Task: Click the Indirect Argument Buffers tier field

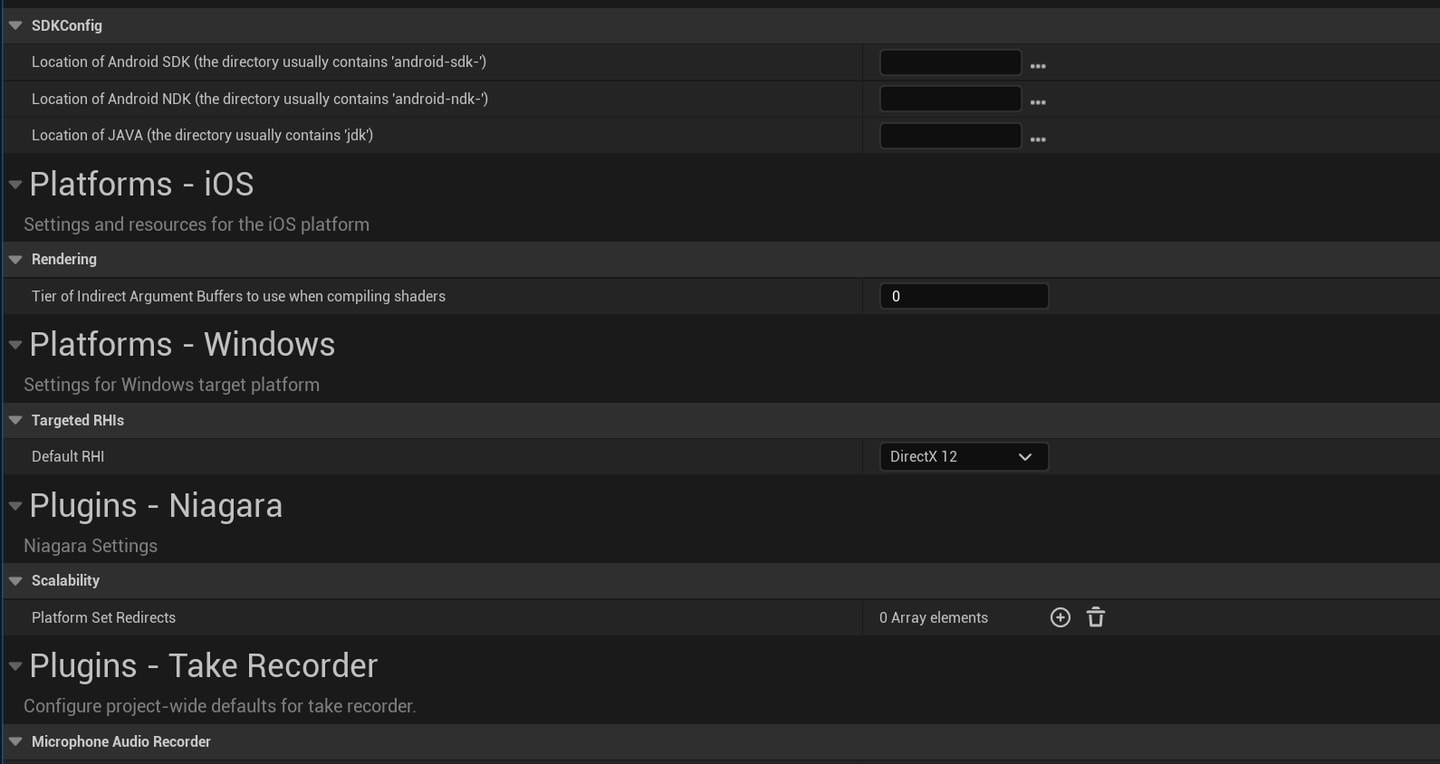Action: coord(964,296)
